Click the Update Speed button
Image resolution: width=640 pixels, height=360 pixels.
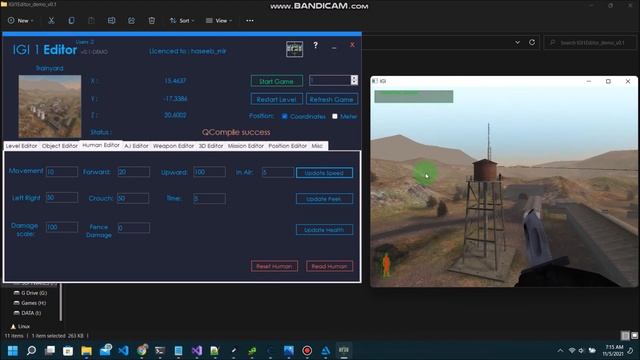point(324,173)
